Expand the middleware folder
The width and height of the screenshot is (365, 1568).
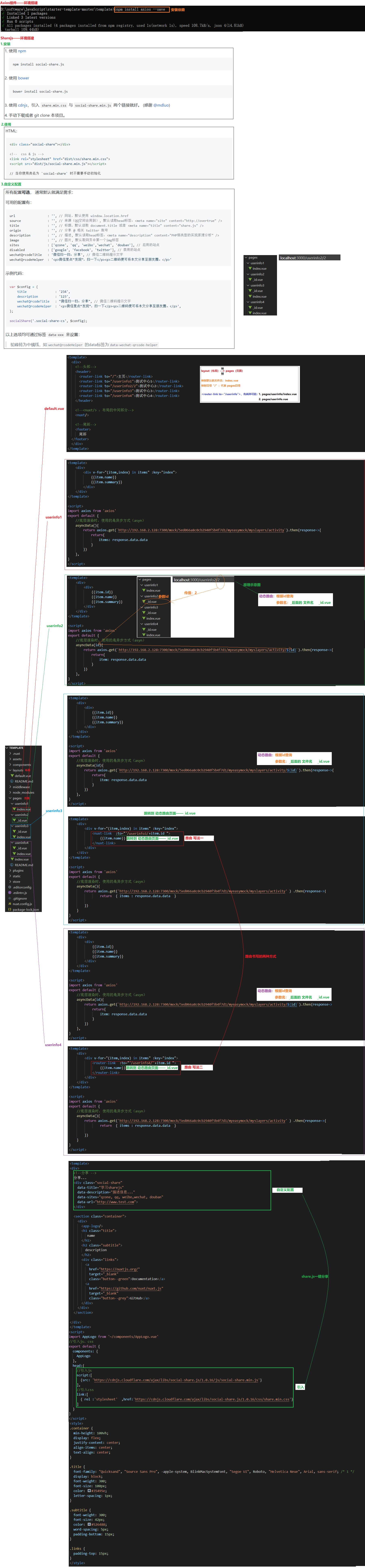(10, 787)
